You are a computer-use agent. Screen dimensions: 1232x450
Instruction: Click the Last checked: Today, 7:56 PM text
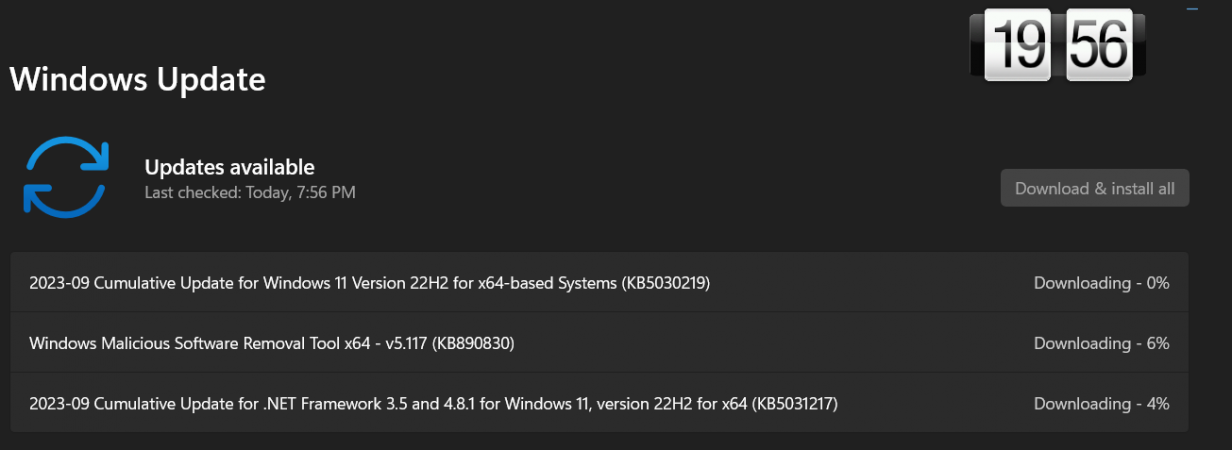point(250,192)
